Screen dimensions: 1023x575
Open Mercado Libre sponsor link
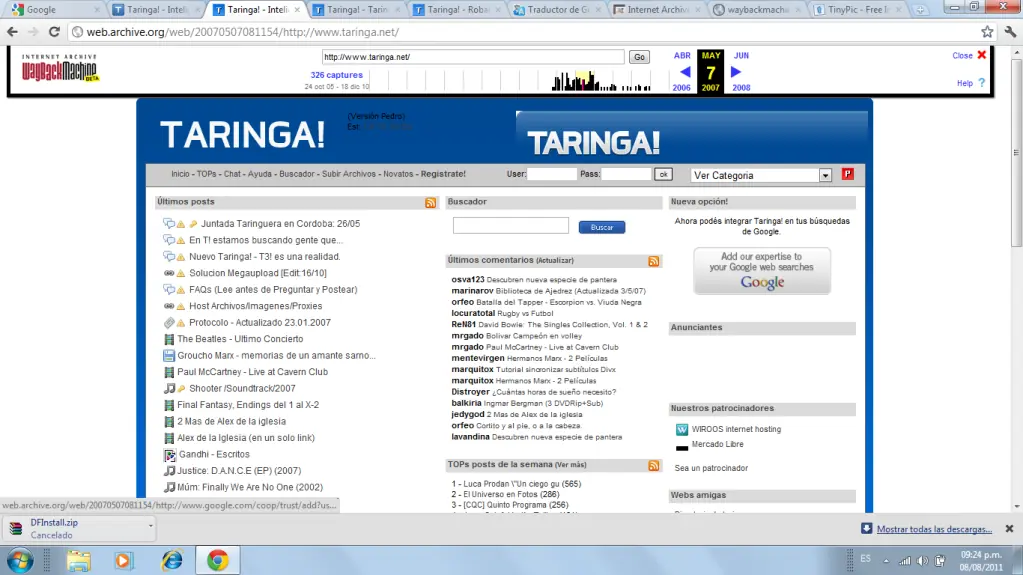coord(718,444)
